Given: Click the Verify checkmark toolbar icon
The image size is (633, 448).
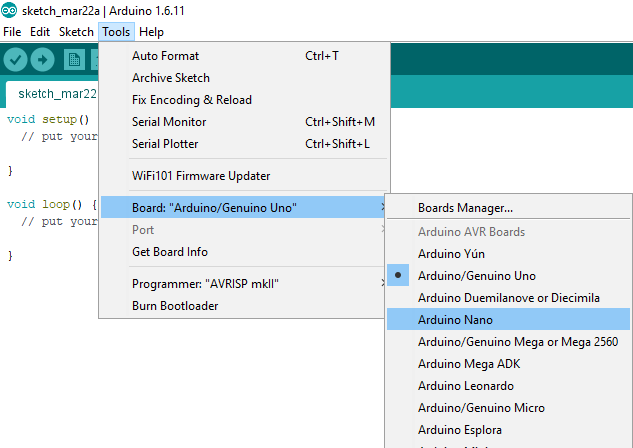Looking at the screenshot, I should tap(15, 60).
